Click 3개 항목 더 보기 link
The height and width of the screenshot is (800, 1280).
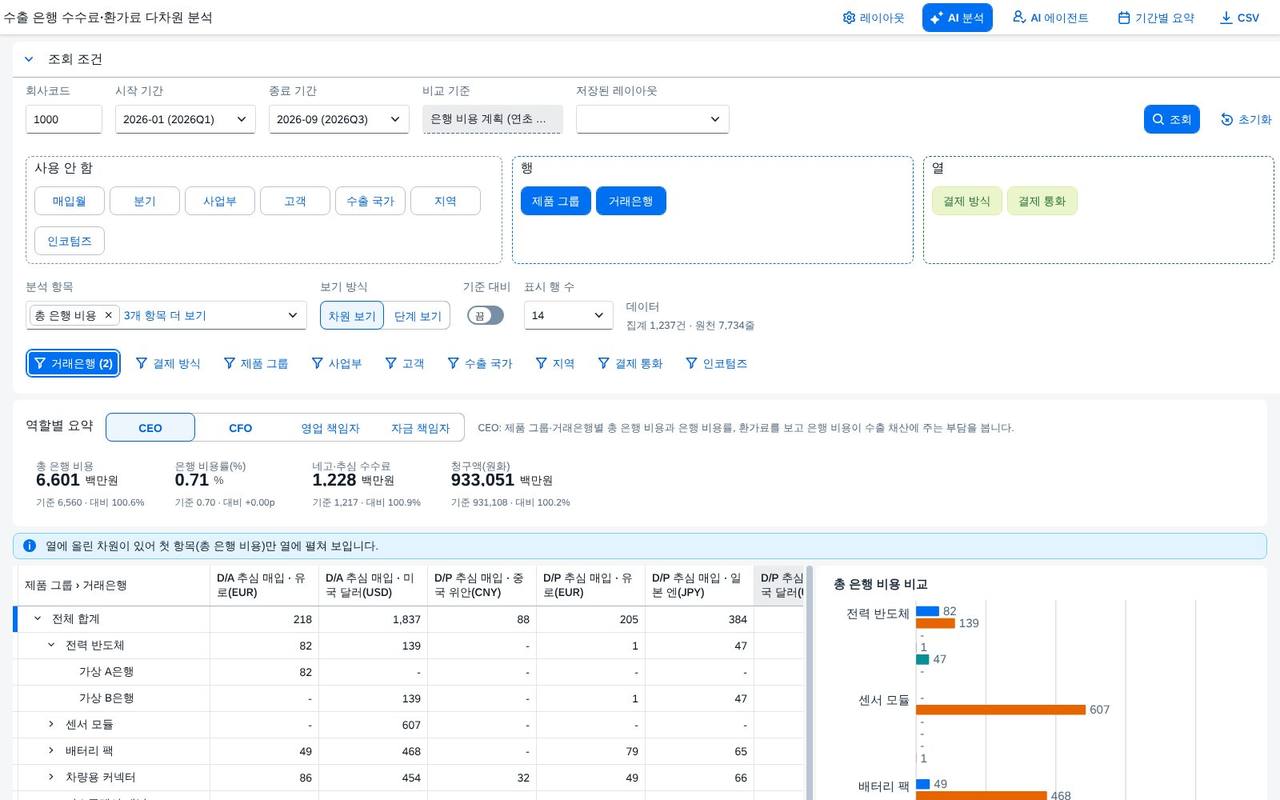(x=165, y=315)
